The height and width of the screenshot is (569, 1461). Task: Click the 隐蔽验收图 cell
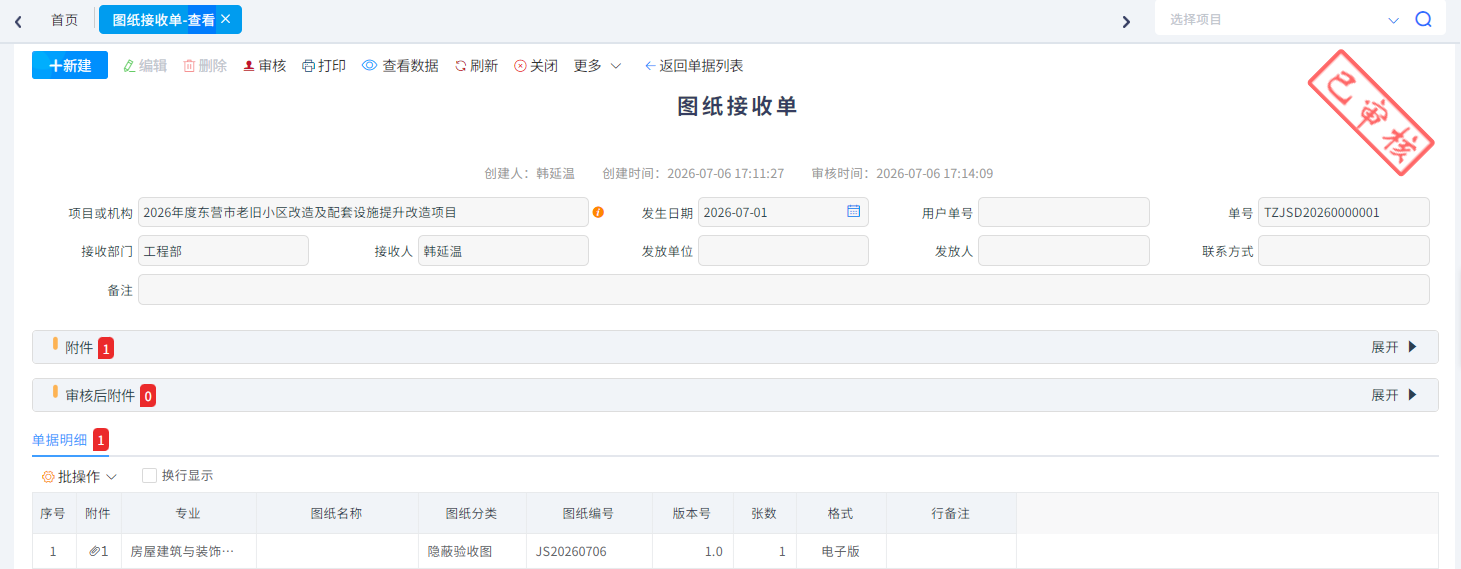point(472,551)
